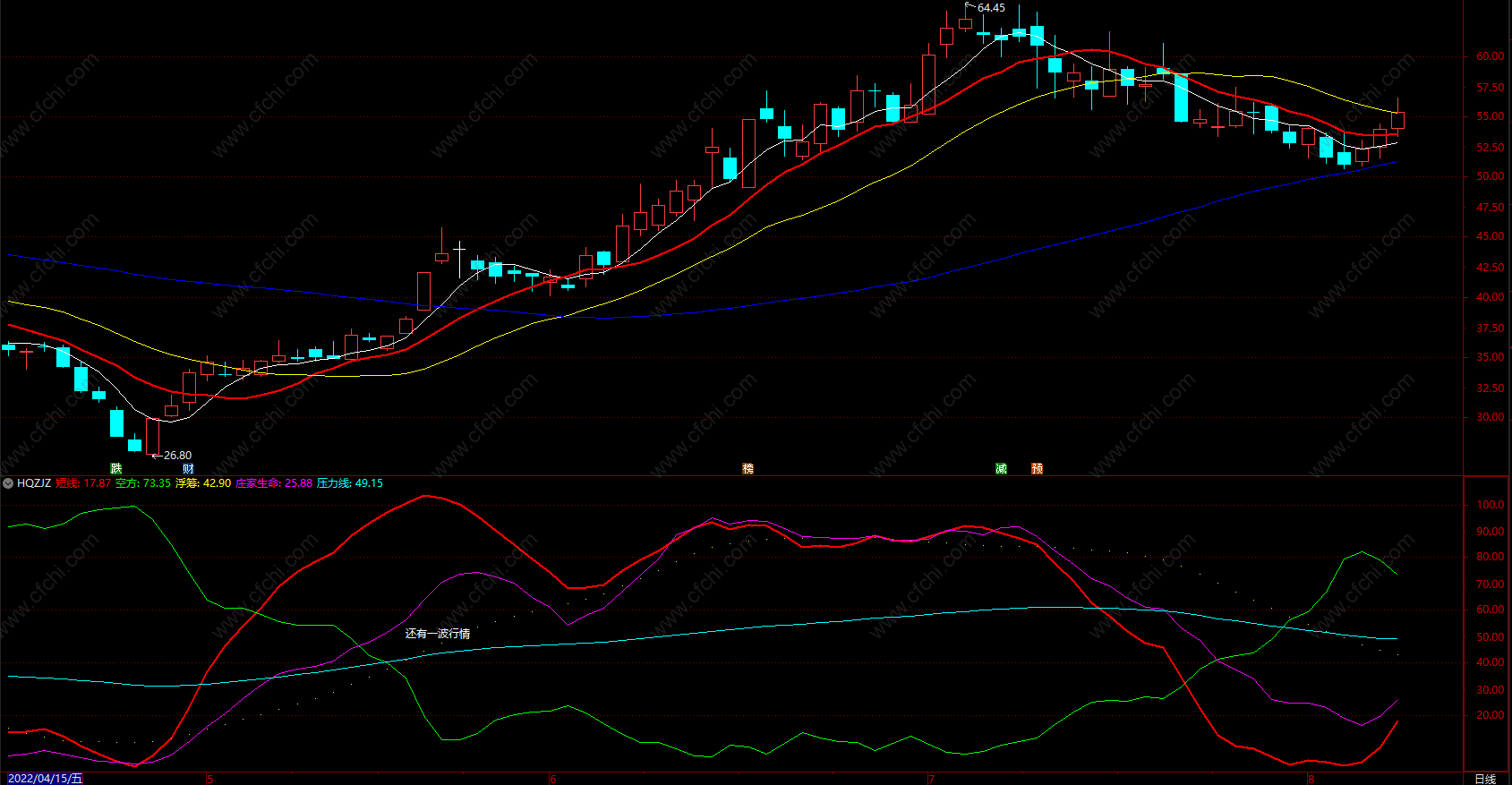
Task: Click the 50.00 indicator axis label
Action: pos(1490,637)
